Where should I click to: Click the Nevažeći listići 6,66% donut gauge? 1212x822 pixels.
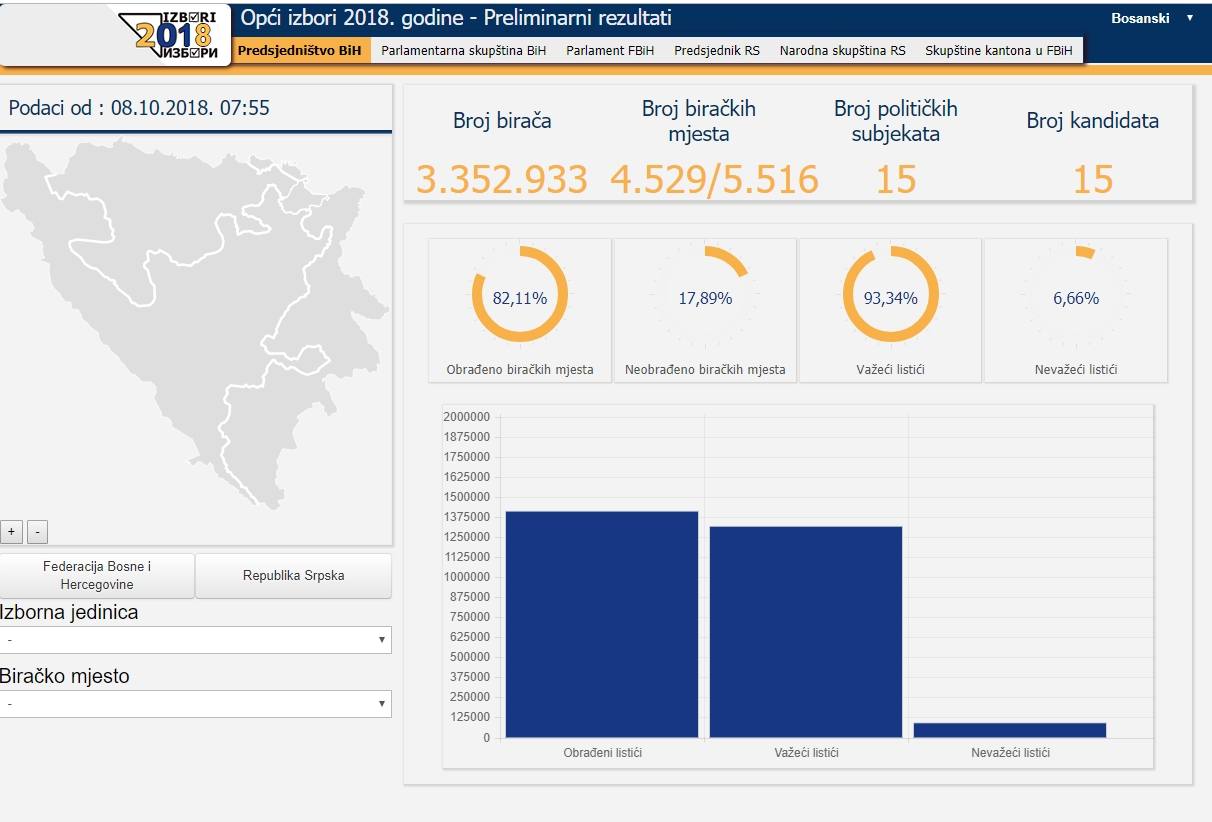[1075, 296]
